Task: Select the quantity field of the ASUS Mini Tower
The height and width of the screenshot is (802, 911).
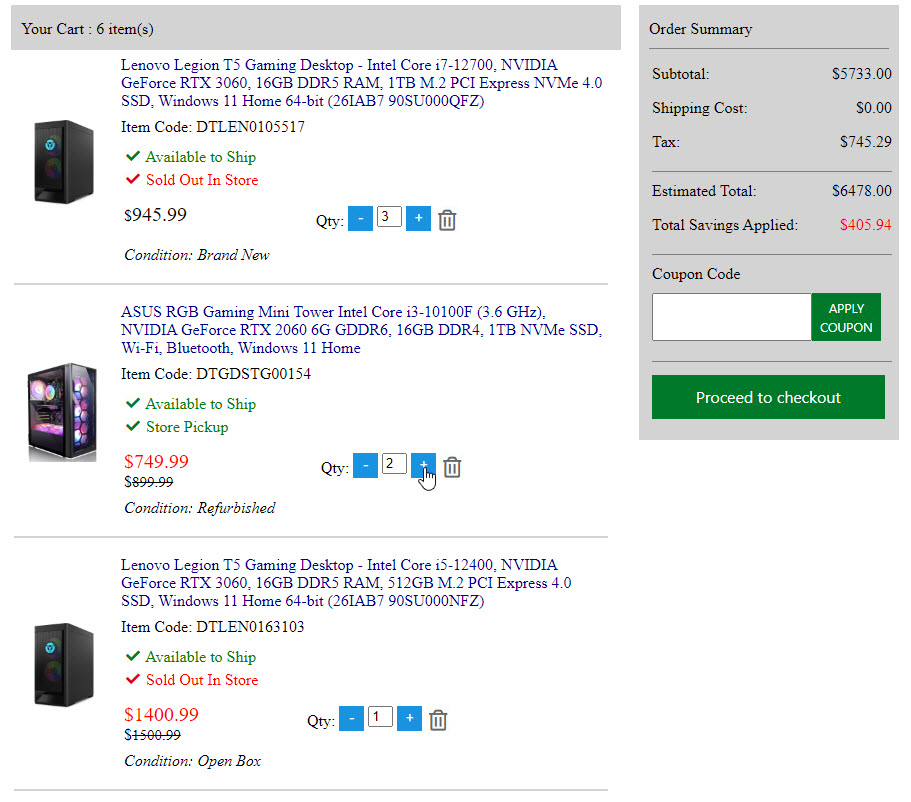Action: tap(394, 464)
